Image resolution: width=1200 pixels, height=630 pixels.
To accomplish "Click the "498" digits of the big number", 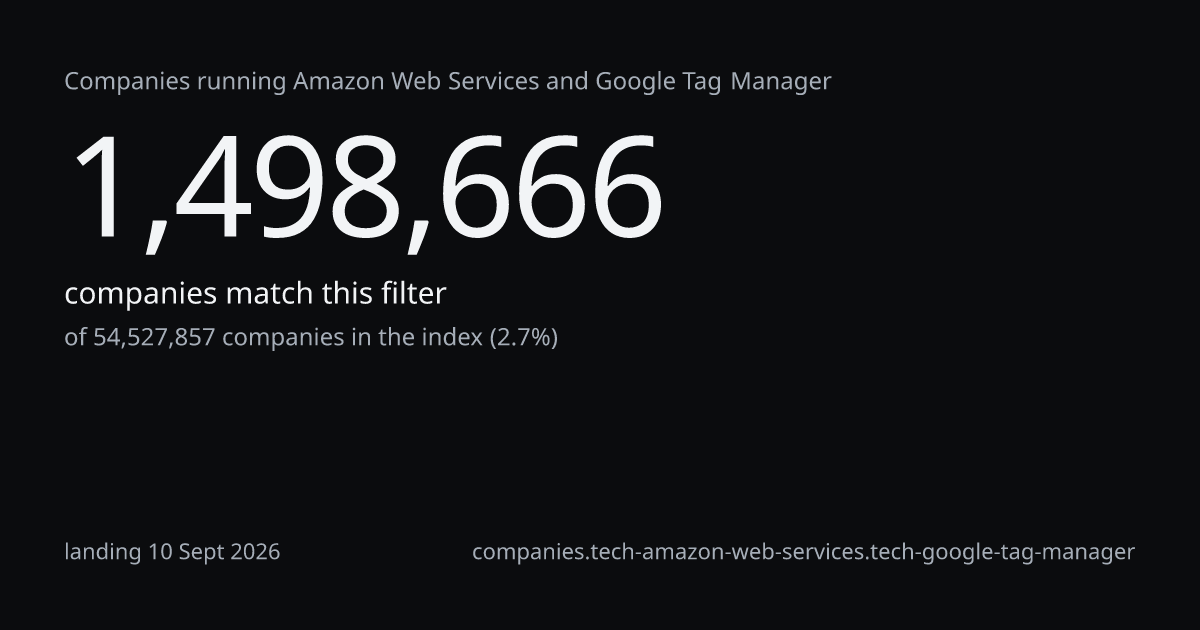I will point(291,188).
